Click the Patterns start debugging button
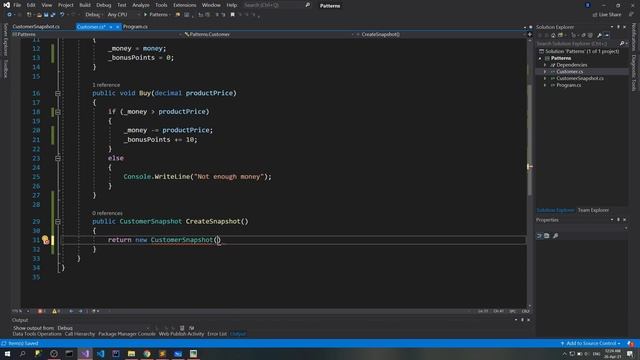Viewport: 640px width, 360px height. [x=156, y=15]
